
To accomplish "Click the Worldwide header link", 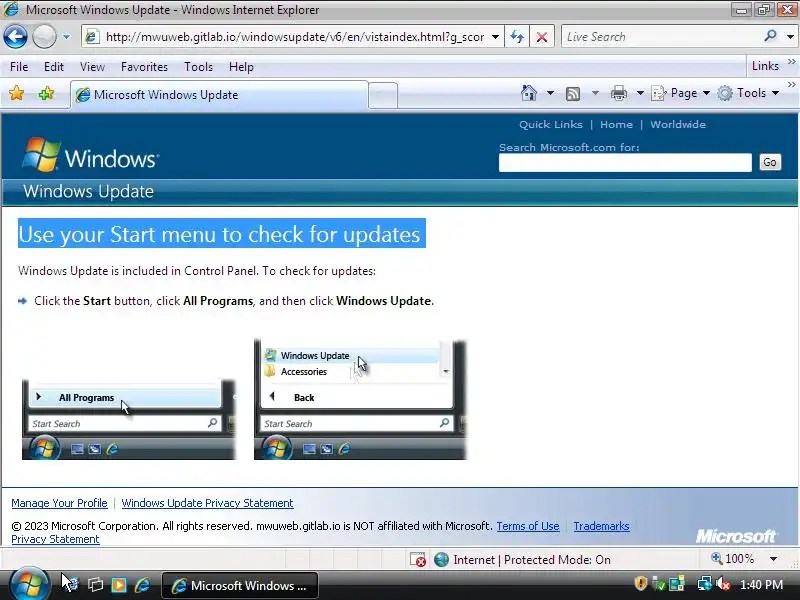I will pos(678,124).
